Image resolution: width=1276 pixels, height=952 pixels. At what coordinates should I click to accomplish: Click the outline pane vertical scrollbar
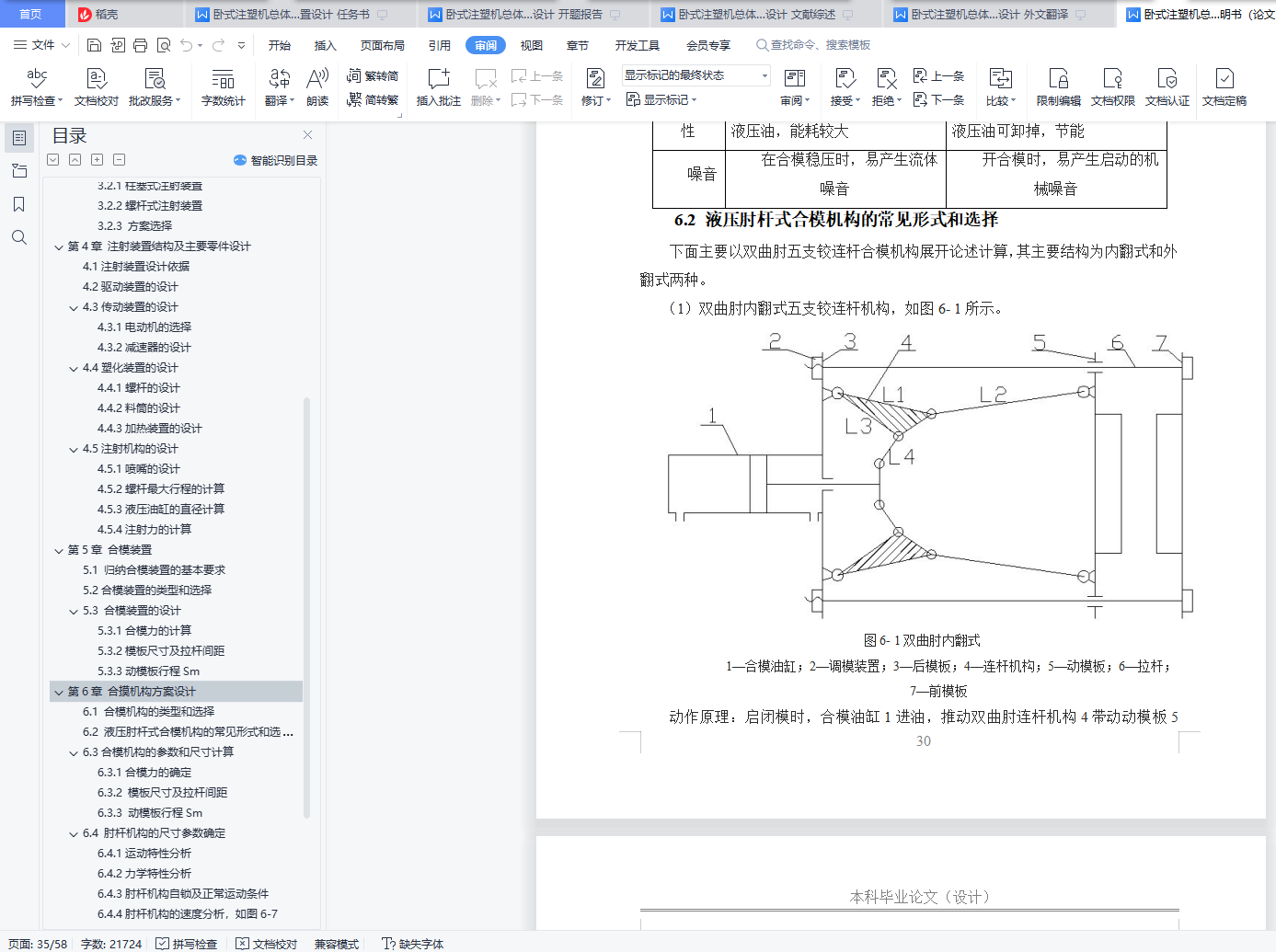tap(306, 607)
